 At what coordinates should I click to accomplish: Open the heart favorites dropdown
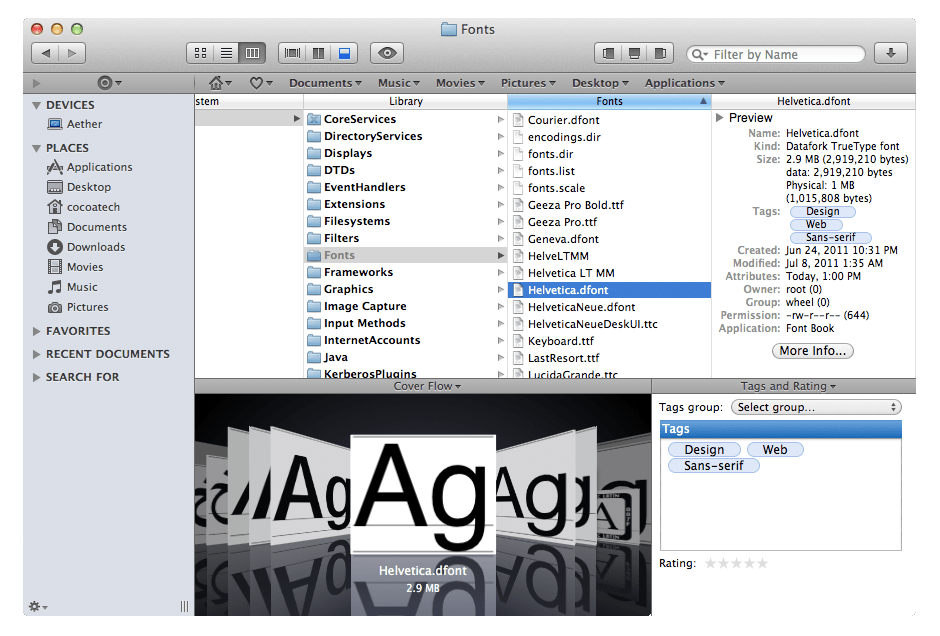click(x=261, y=83)
